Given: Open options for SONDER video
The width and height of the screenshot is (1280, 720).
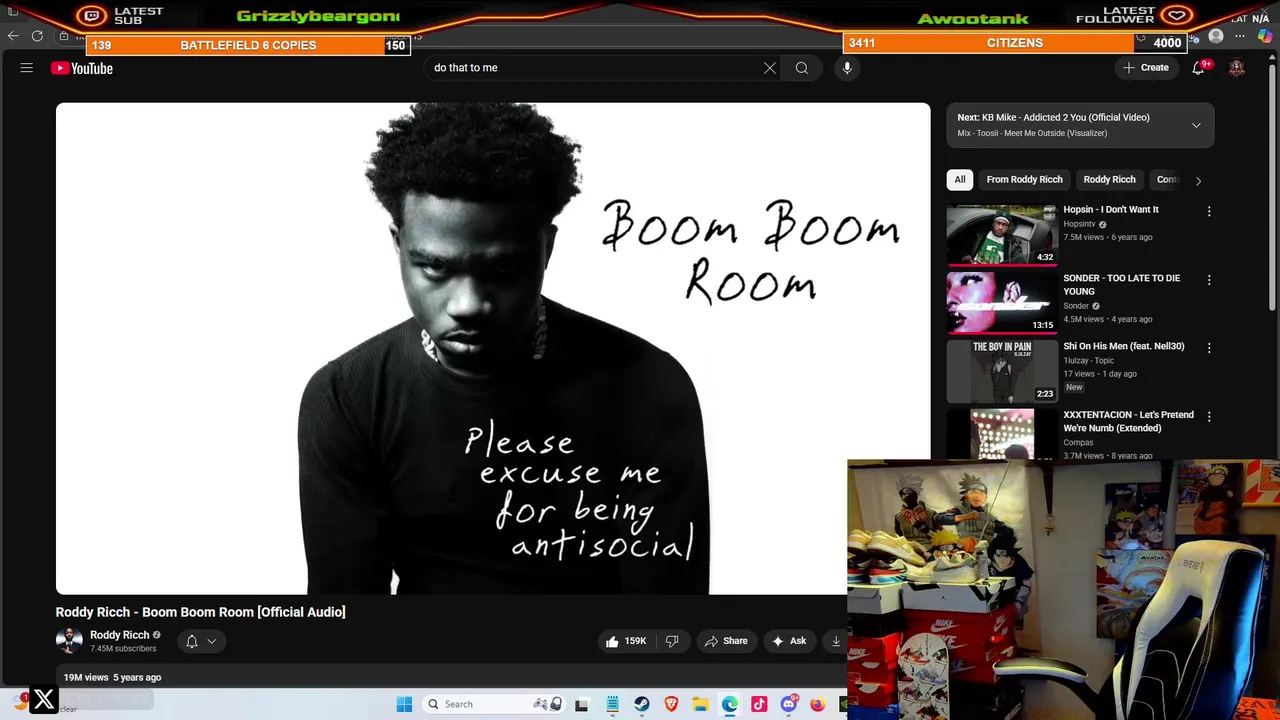Looking at the screenshot, I should pos(1209,280).
